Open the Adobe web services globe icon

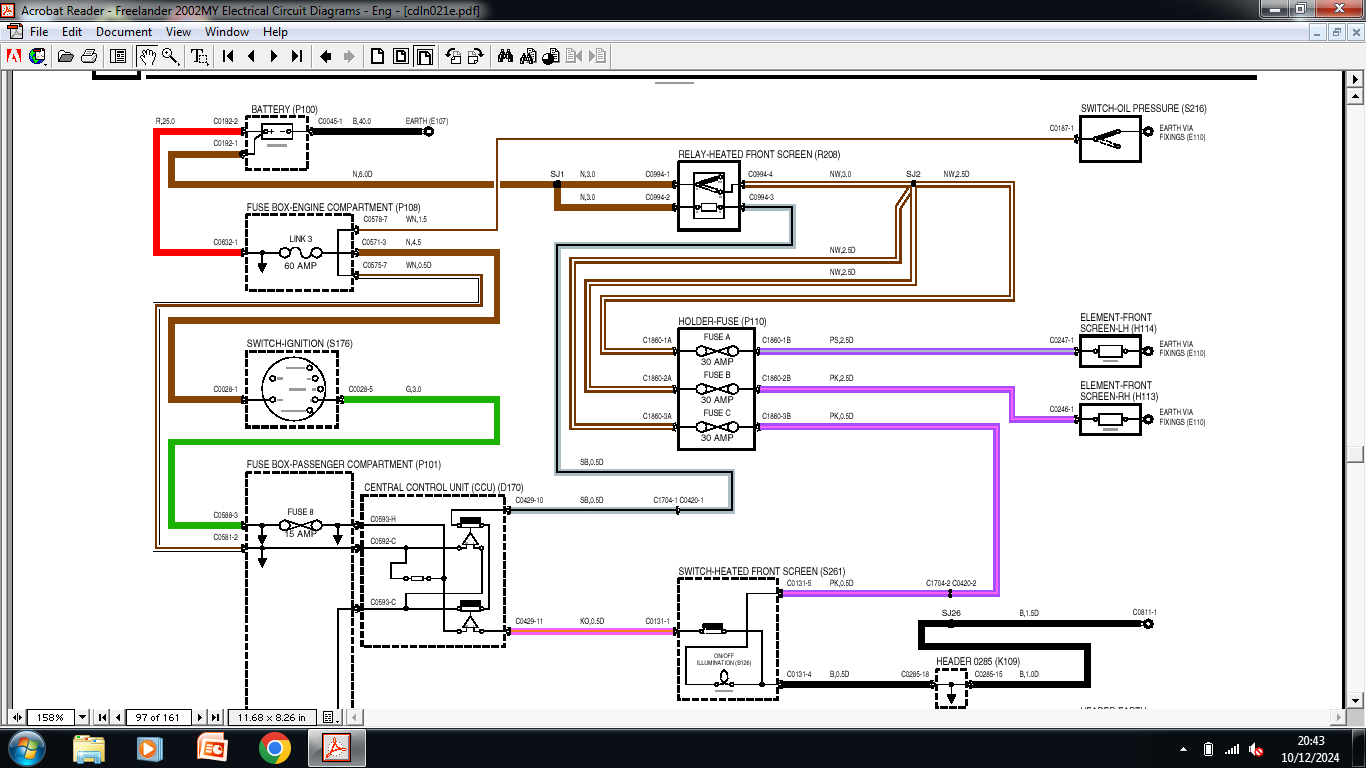pos(37,56)
